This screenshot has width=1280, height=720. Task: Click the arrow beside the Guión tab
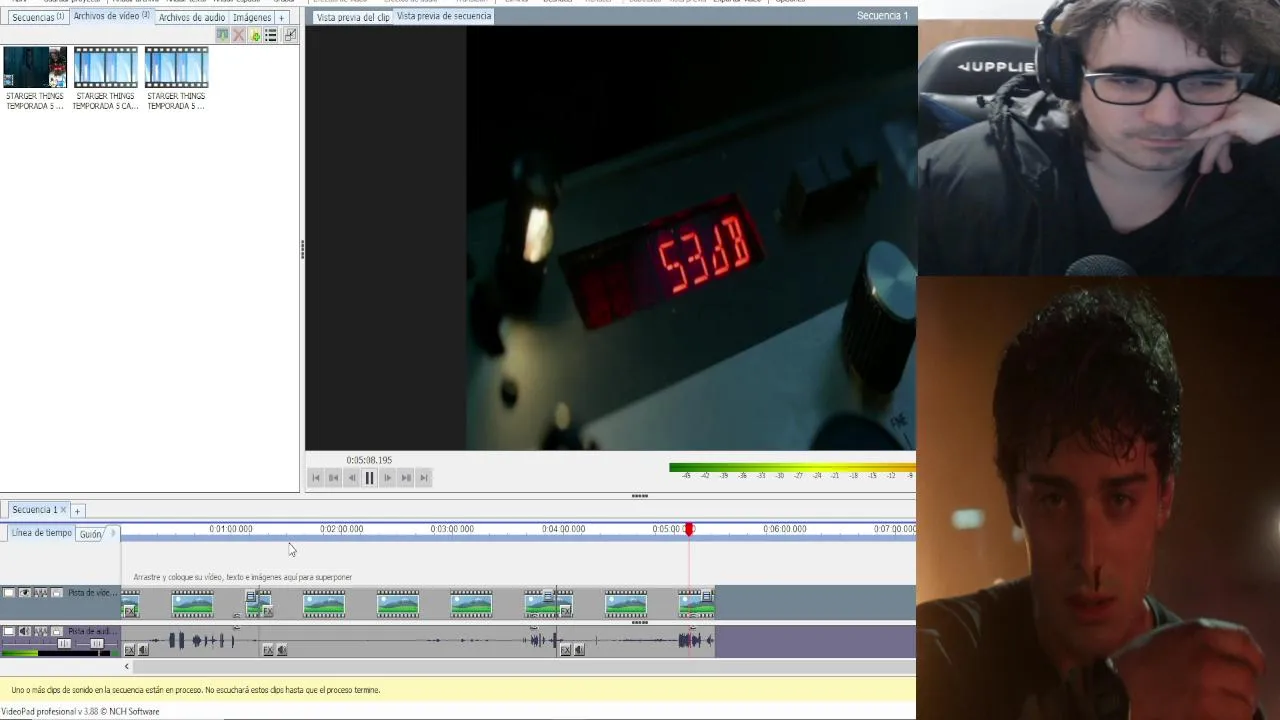tap(112, 533)
